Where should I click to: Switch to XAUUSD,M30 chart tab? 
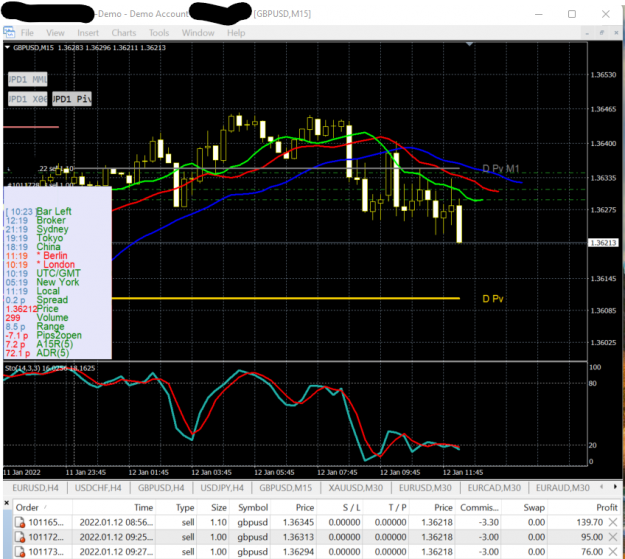(356, 488)
